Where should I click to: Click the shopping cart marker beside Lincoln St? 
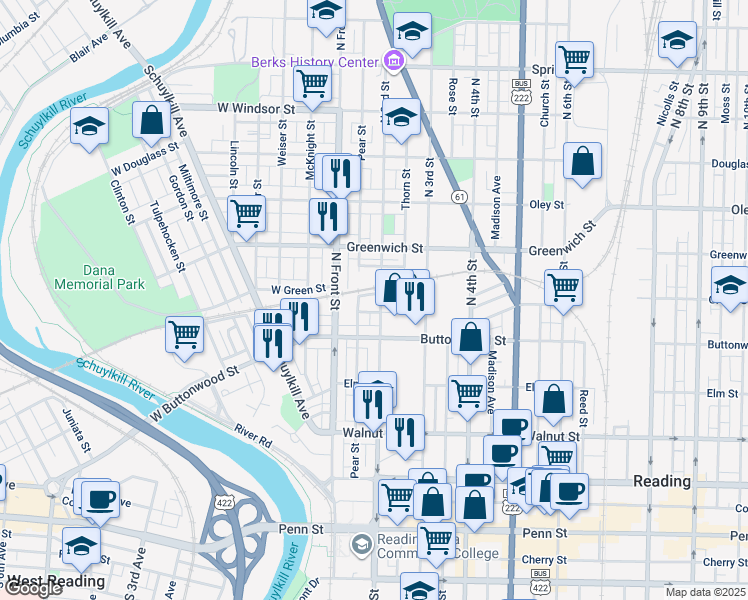click(x=246, y=213)
